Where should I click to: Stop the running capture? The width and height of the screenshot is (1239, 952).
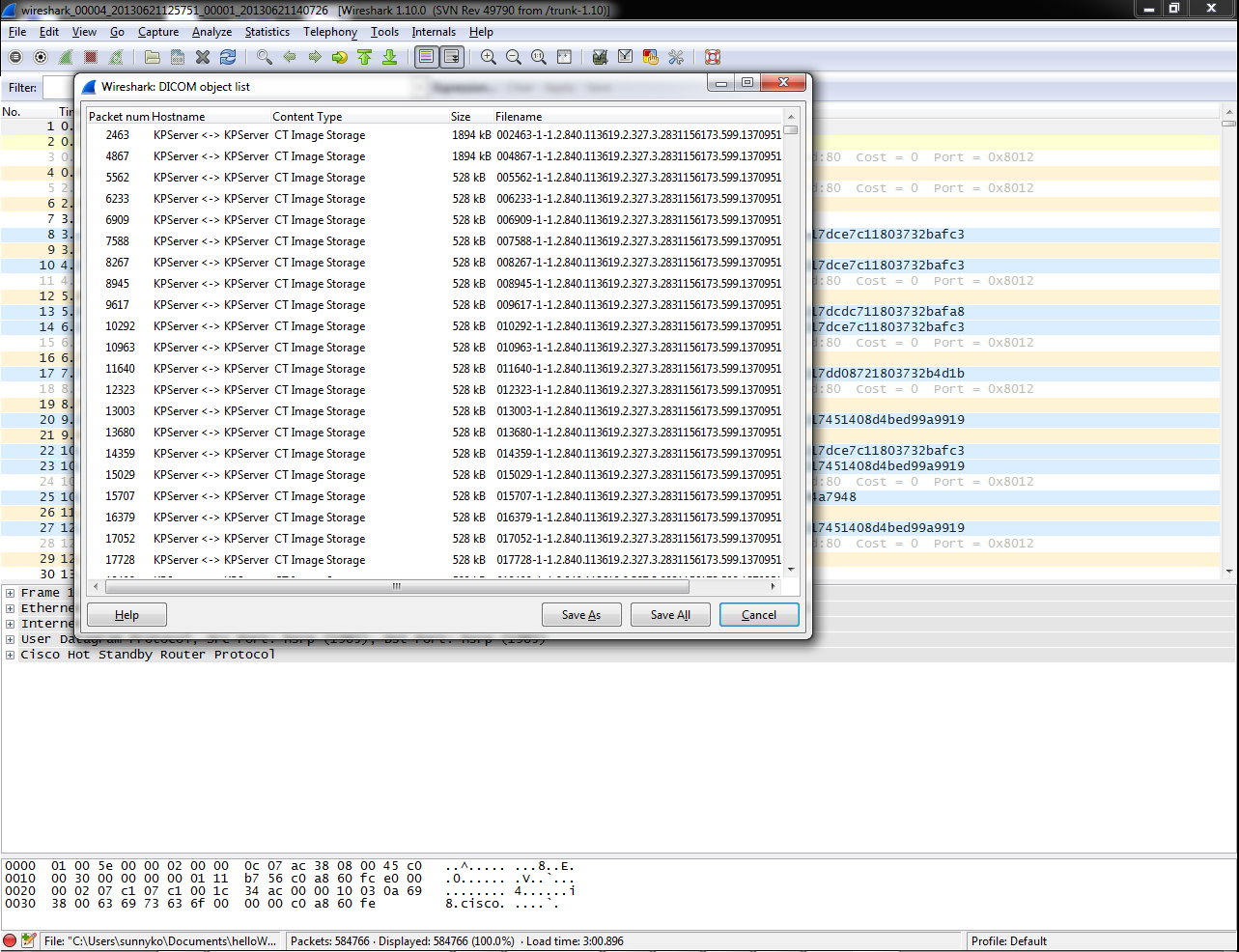[91, 58]
